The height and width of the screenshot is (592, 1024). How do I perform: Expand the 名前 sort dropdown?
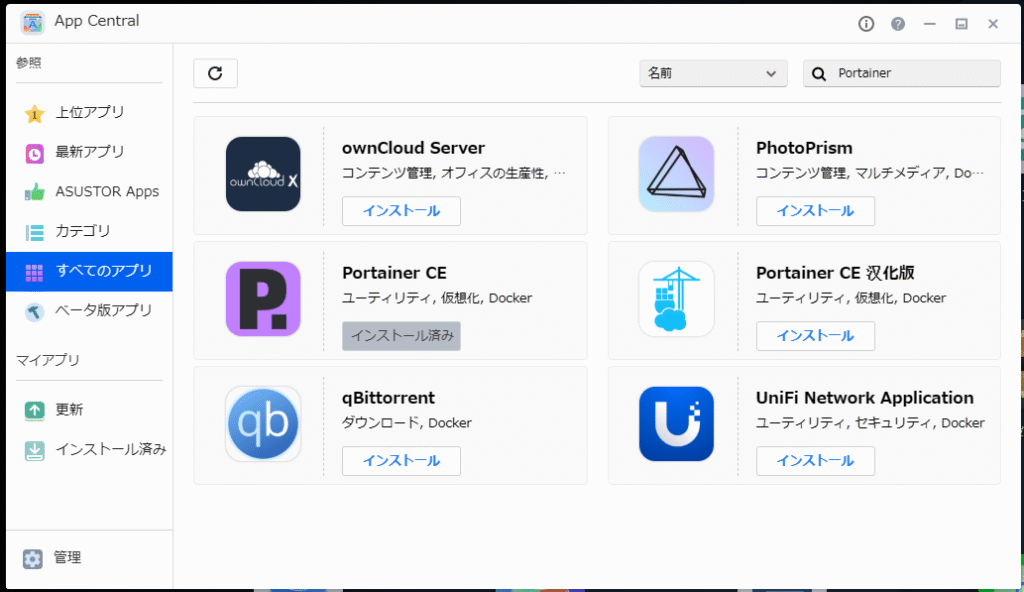pos(712,73)
